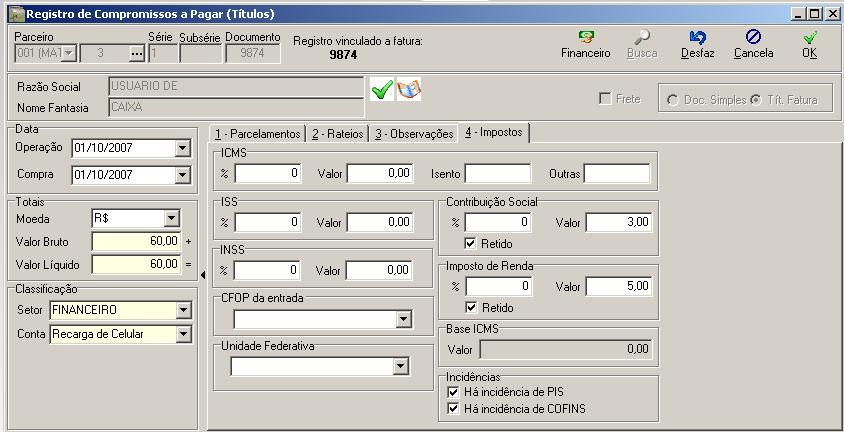Viewport: 844px width, 432px height.
Task: Expand the Unidade Federativa dropdown
Action: tap(400, 367)
